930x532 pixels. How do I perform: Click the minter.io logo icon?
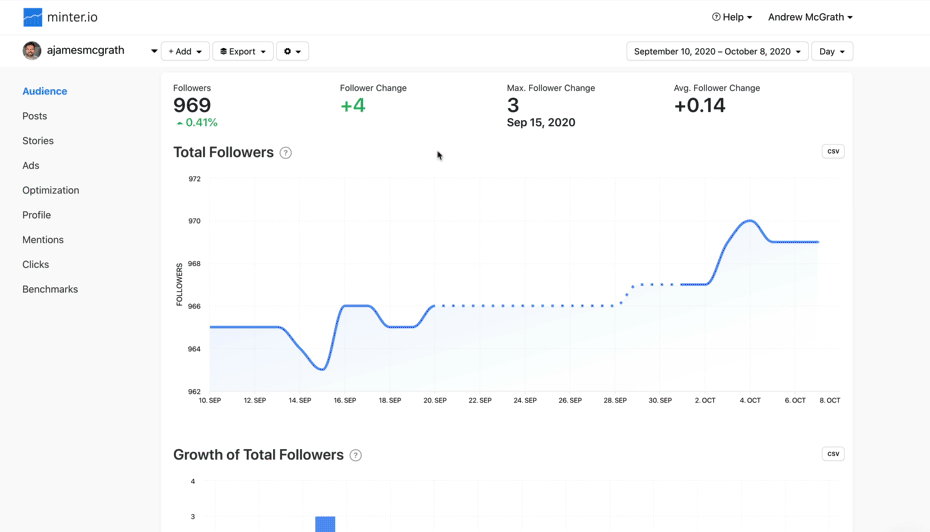(33, 17)
